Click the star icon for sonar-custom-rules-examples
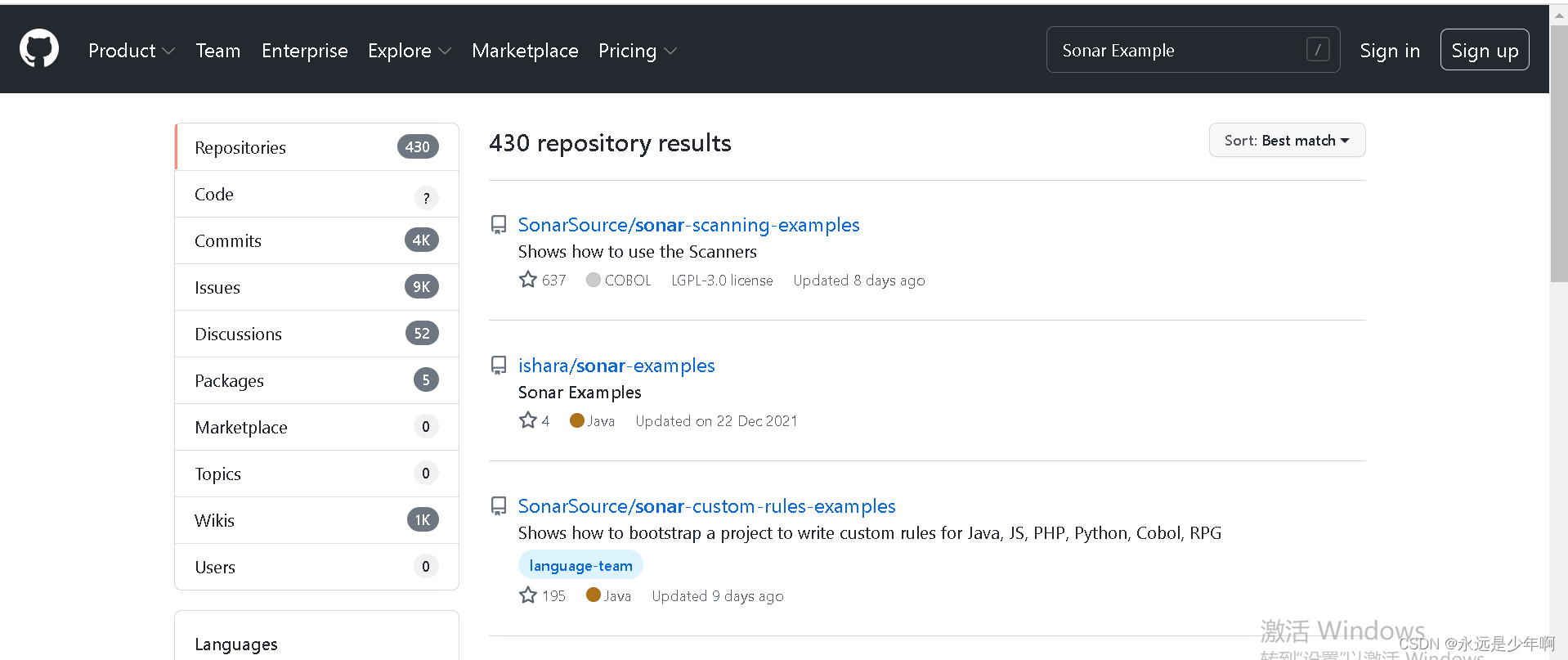The width and height of the screenshot is (1568, 660). [x=528, y=595]
